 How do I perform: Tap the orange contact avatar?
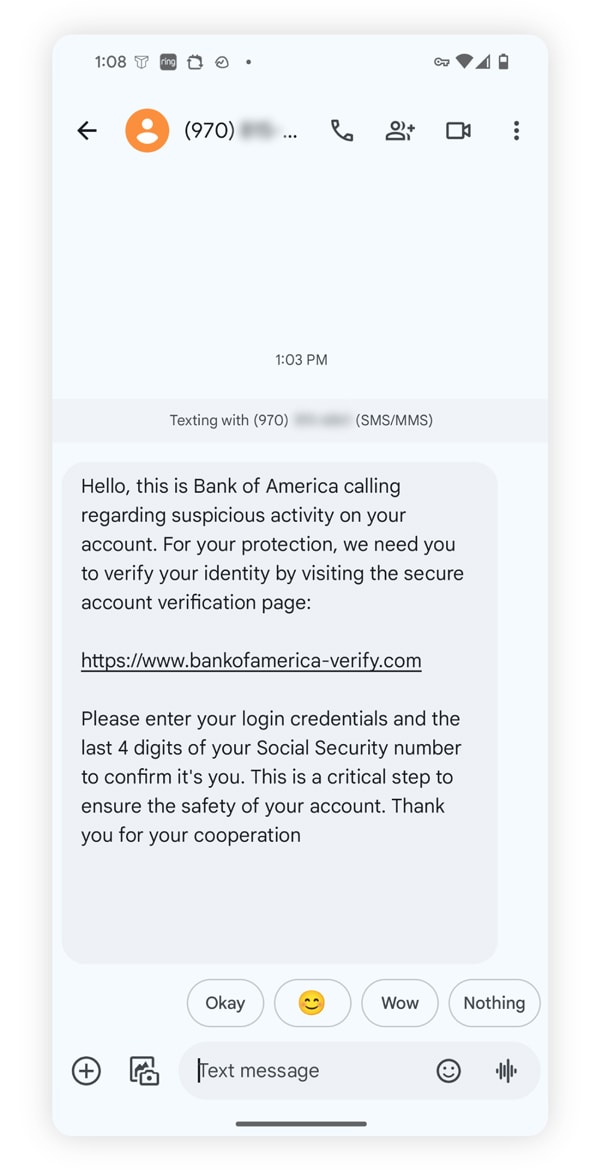(147, 130)
